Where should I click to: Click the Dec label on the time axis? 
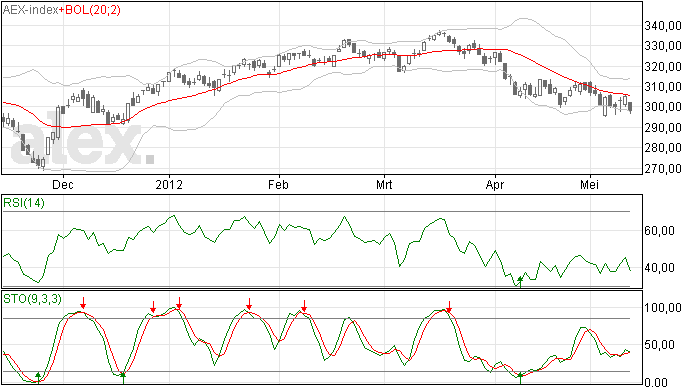62,184
